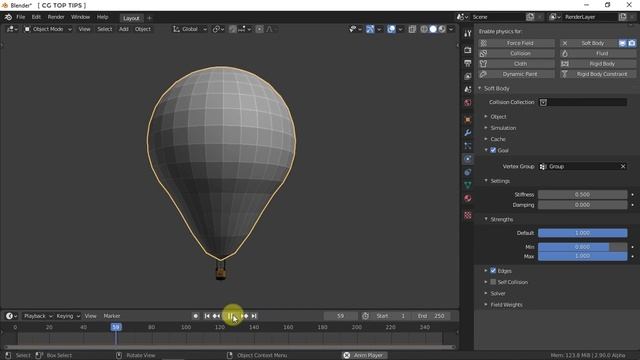Enable Rigid Body physics
640x360 pixels.
click(598, 64)
